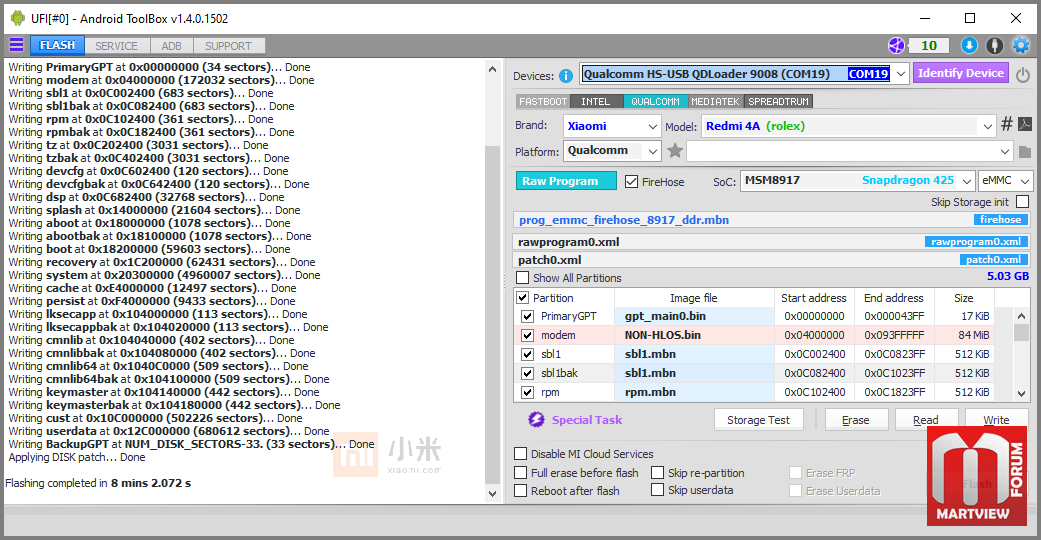
Task: Select the rpm.mbn image file cell
Action: click(694, 393)
